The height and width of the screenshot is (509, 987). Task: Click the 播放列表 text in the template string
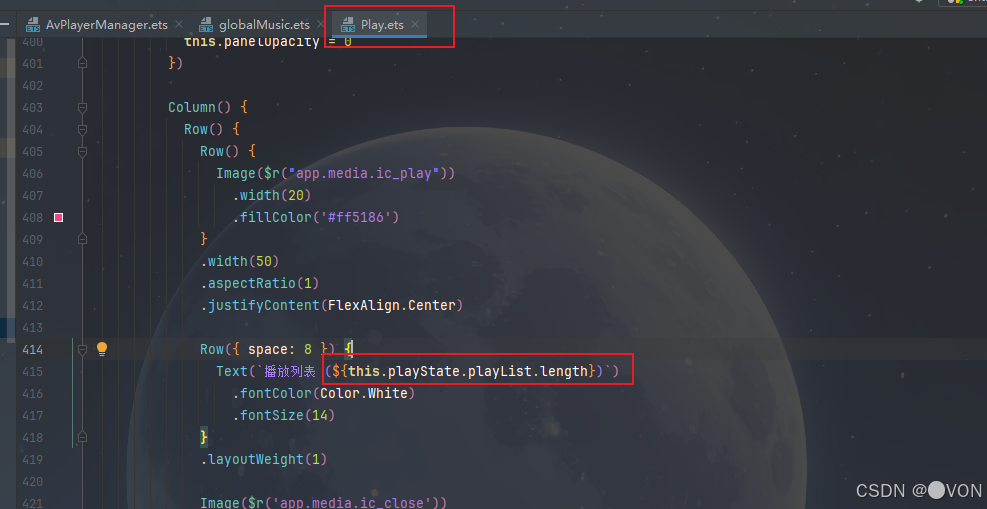pyautogui.click(x=290, y=371)
